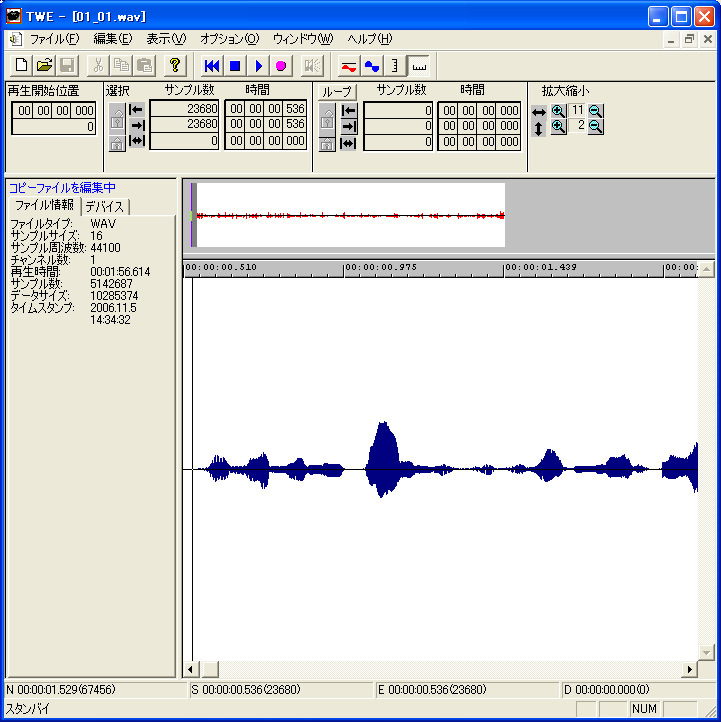Click the loop start sample count field
721x722 pixels.
(398, 111)
